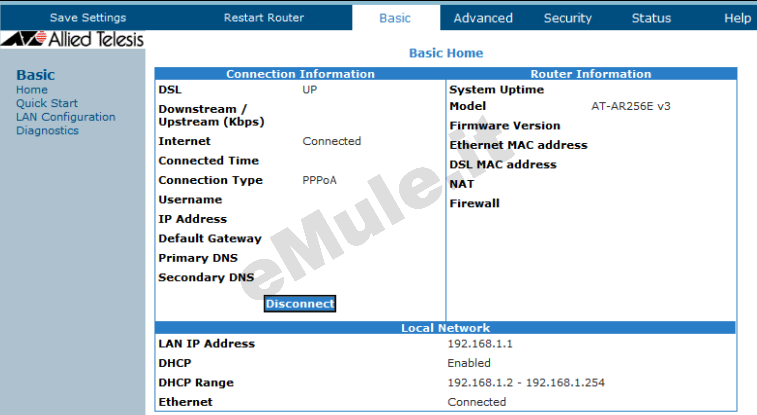
Task: Open the Security tab
Action: [x=567, y=18]
